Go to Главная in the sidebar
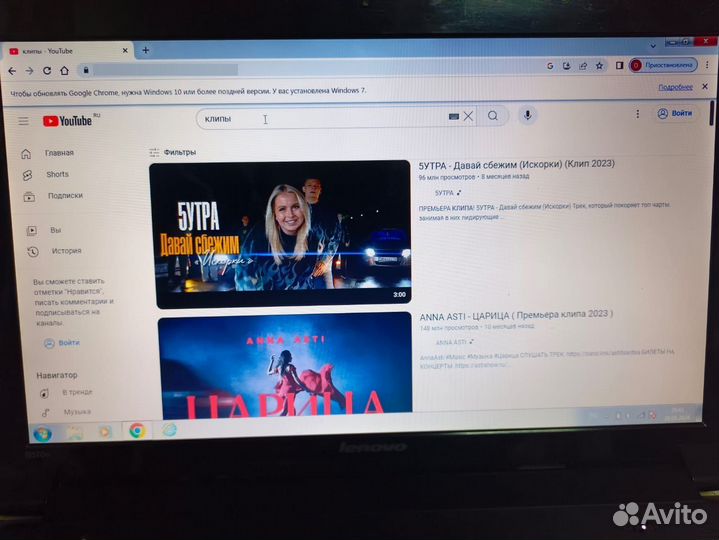719x540 pixels. coord(58,153)
